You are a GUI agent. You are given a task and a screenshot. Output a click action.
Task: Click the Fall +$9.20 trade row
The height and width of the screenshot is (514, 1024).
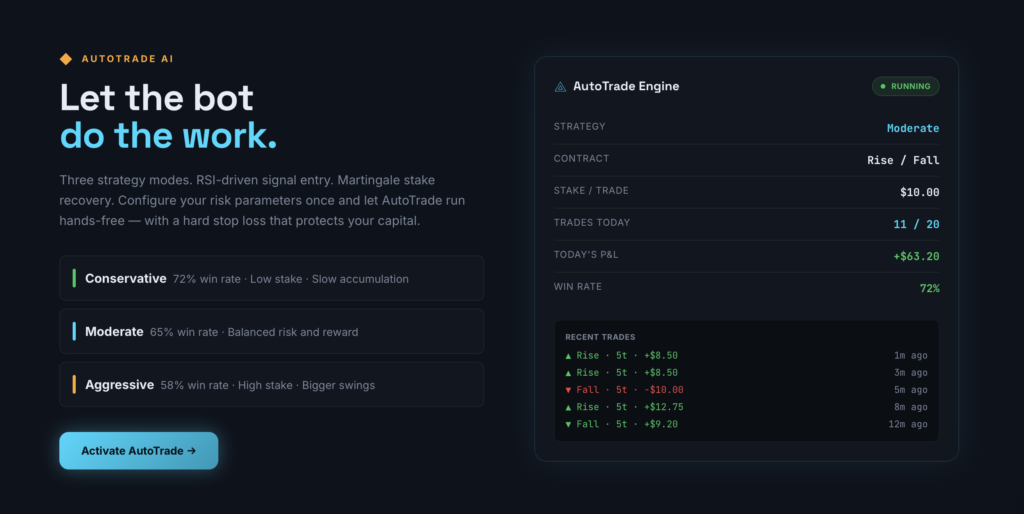(746, 424)
